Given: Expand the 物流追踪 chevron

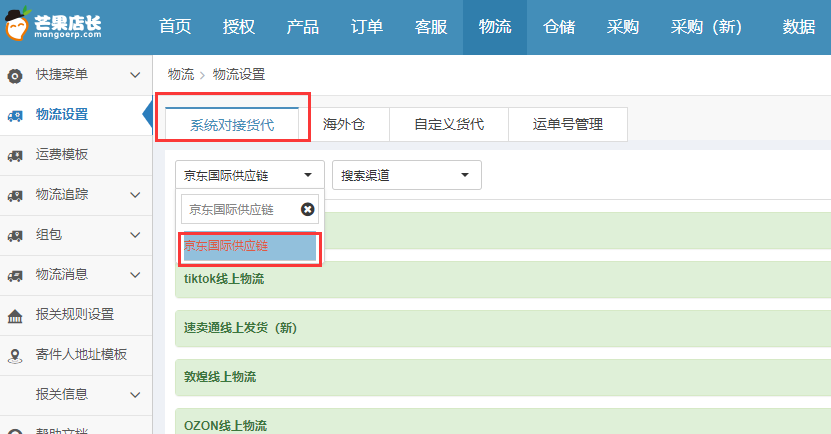Looking at the screenshot, I should click(135, 195).
